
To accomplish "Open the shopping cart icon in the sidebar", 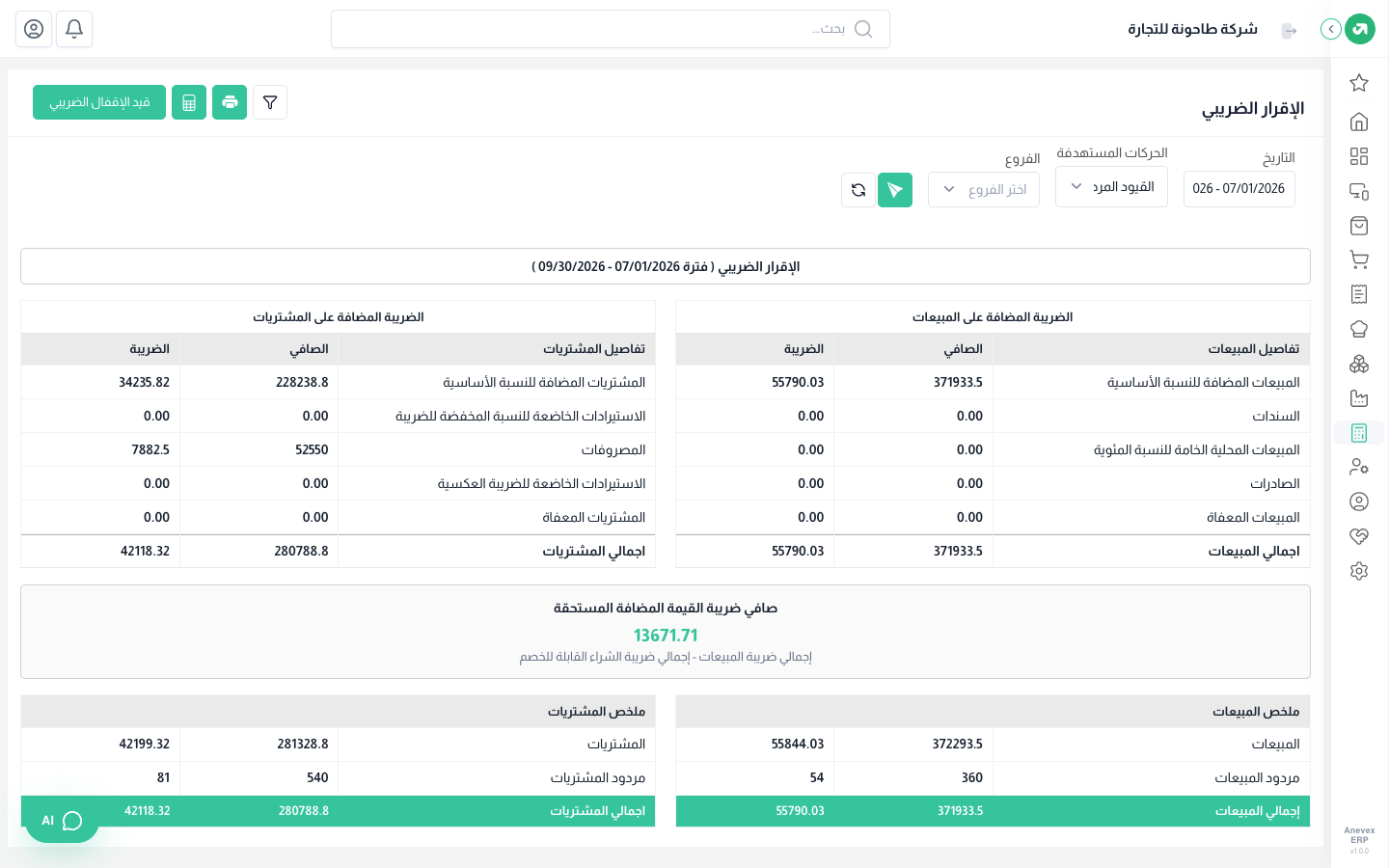I will tap(1359, 259).
